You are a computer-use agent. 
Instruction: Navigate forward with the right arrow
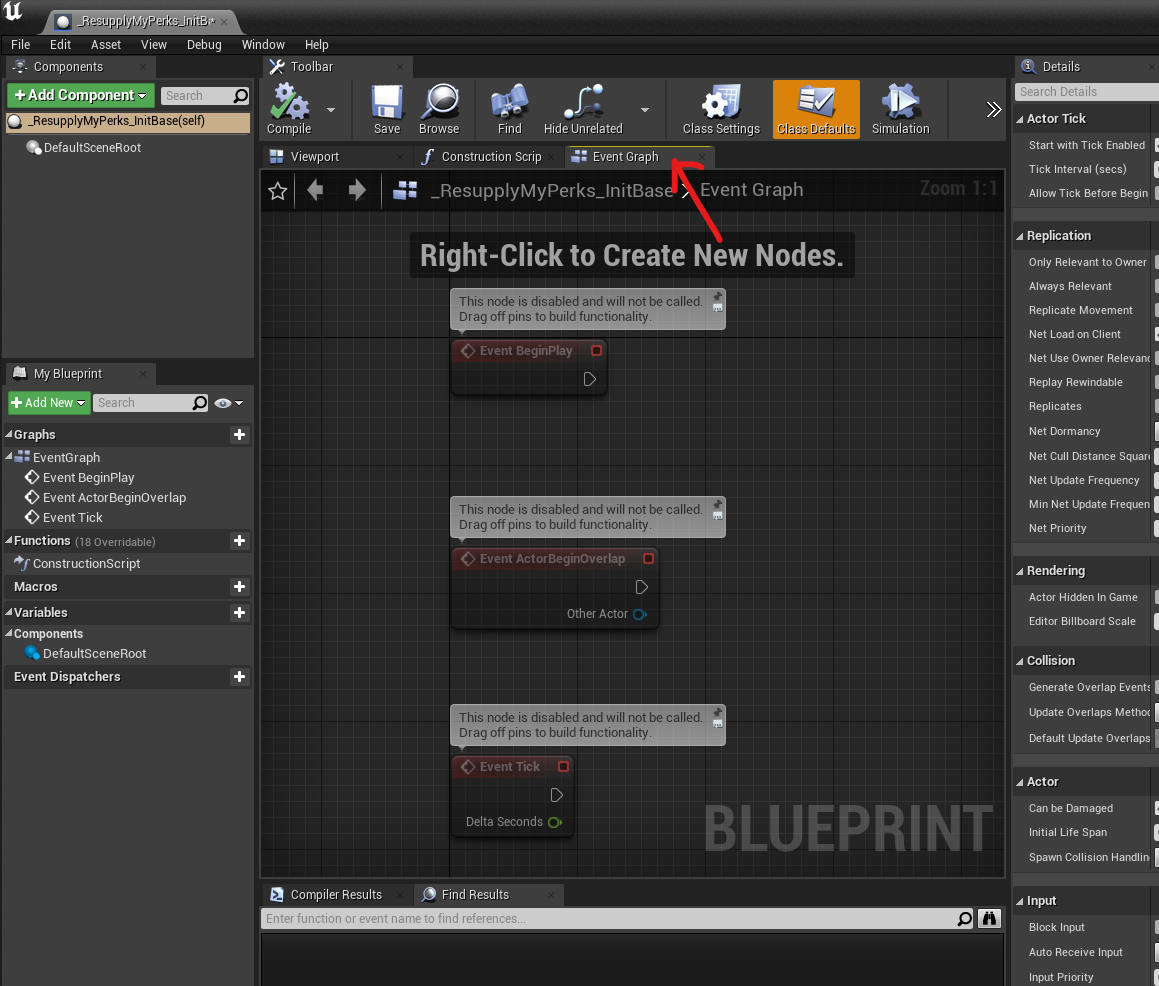357,191
